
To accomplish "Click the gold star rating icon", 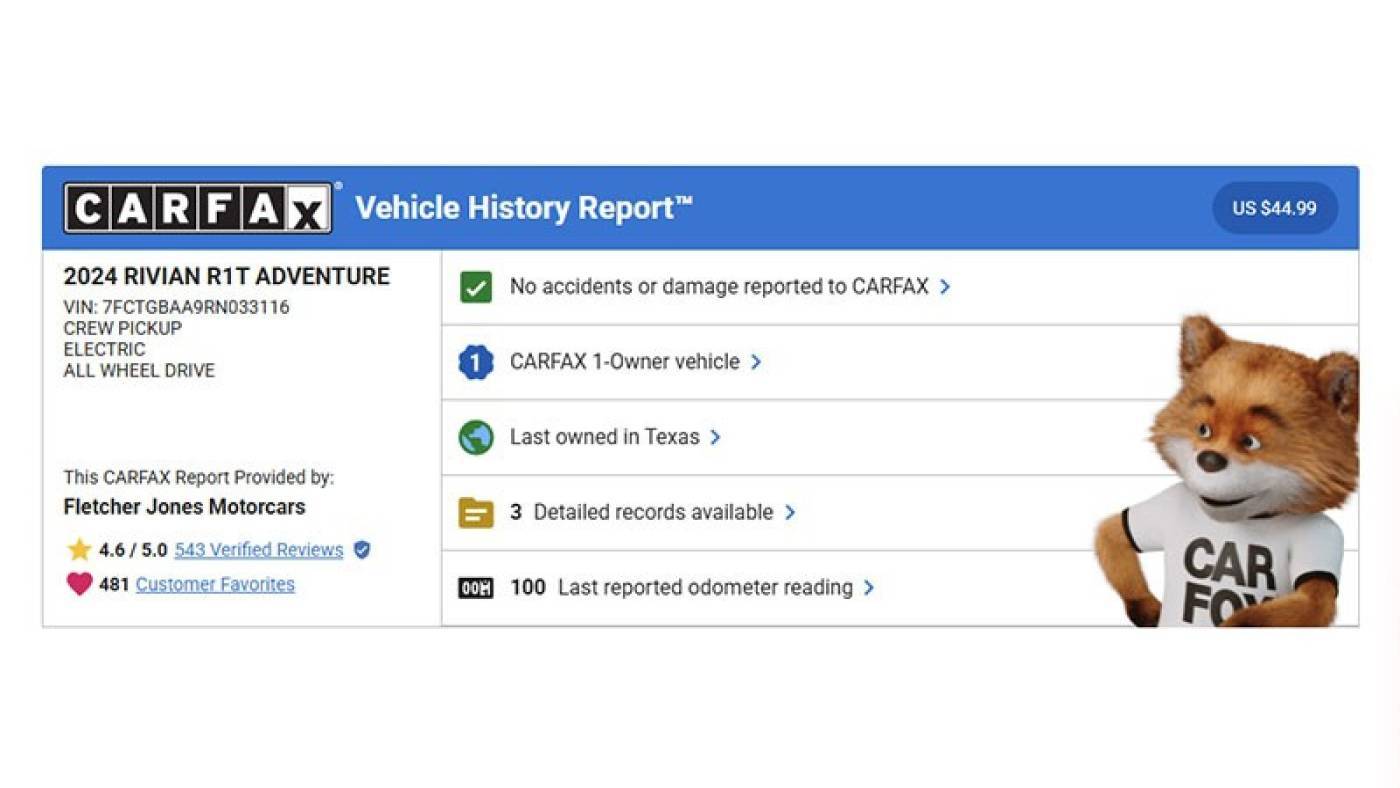I will (x=79, y=549).
